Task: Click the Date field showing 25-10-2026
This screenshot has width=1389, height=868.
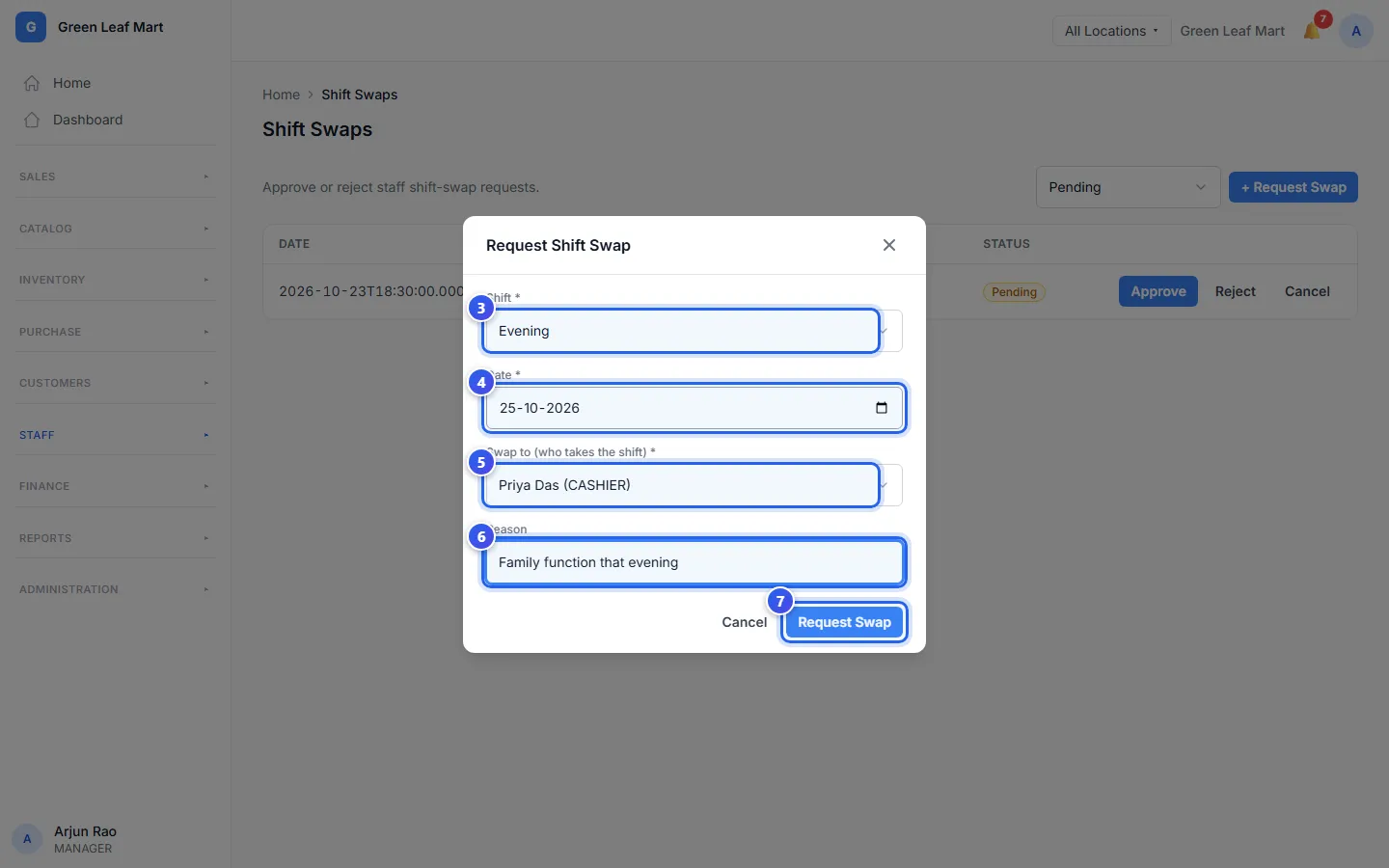Action: 694,408
